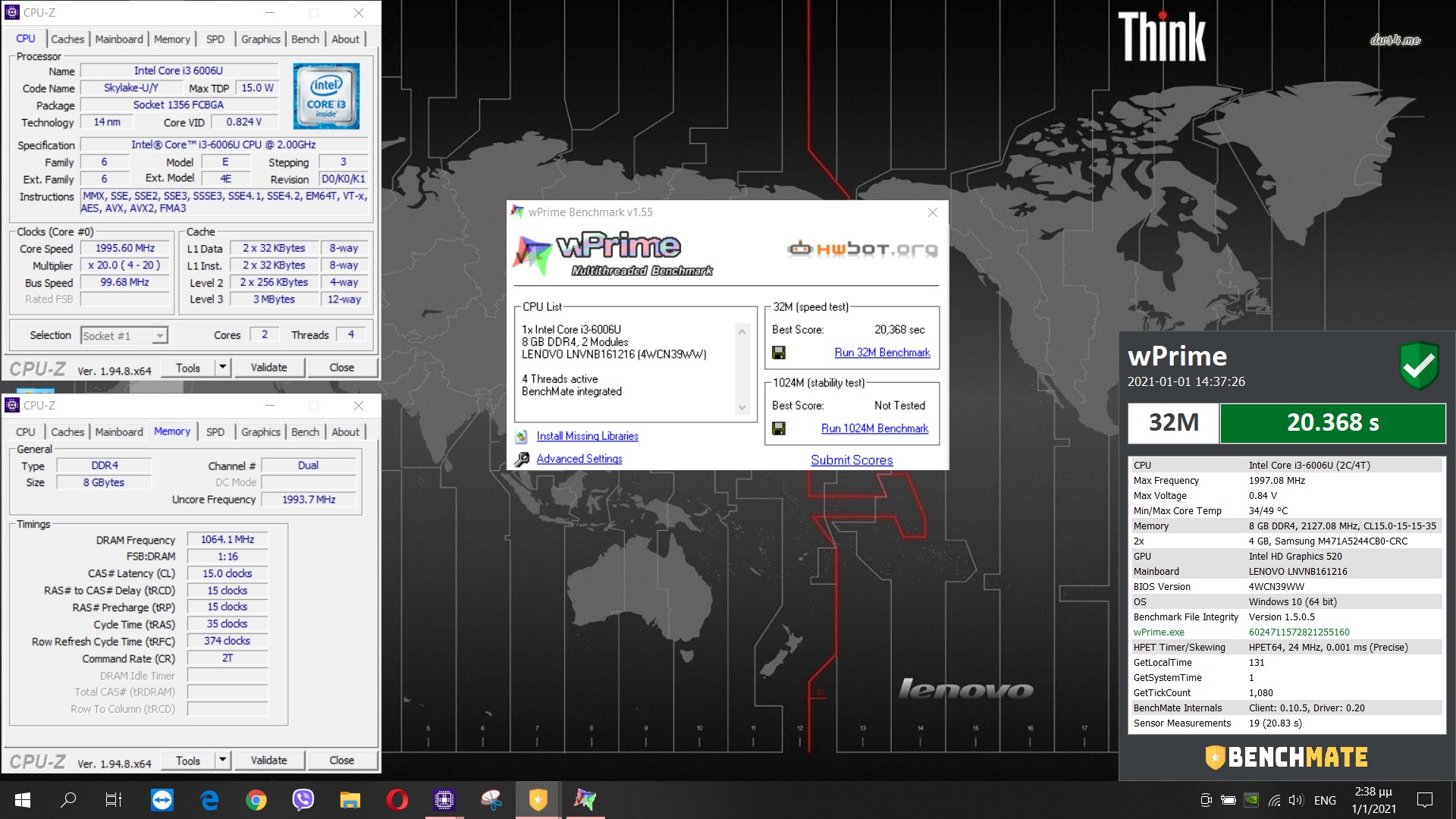Open Bench tab in lower CPU-Z window
This screenshot has width=1456, height=819.
point(306,432)
